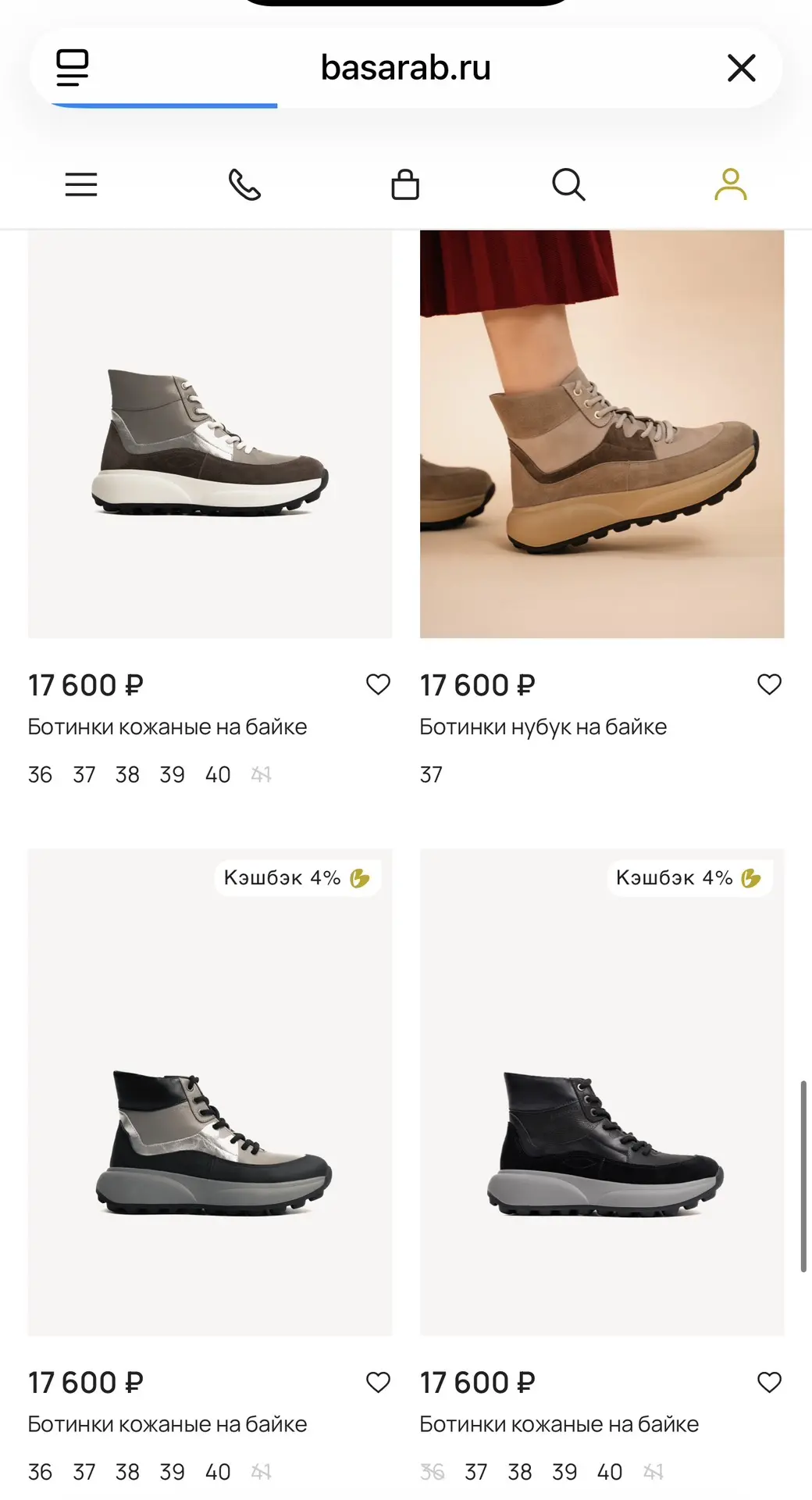812x1500 pixels.
Task: Tap the phone call icon
Action: click(x=244, y=185)
